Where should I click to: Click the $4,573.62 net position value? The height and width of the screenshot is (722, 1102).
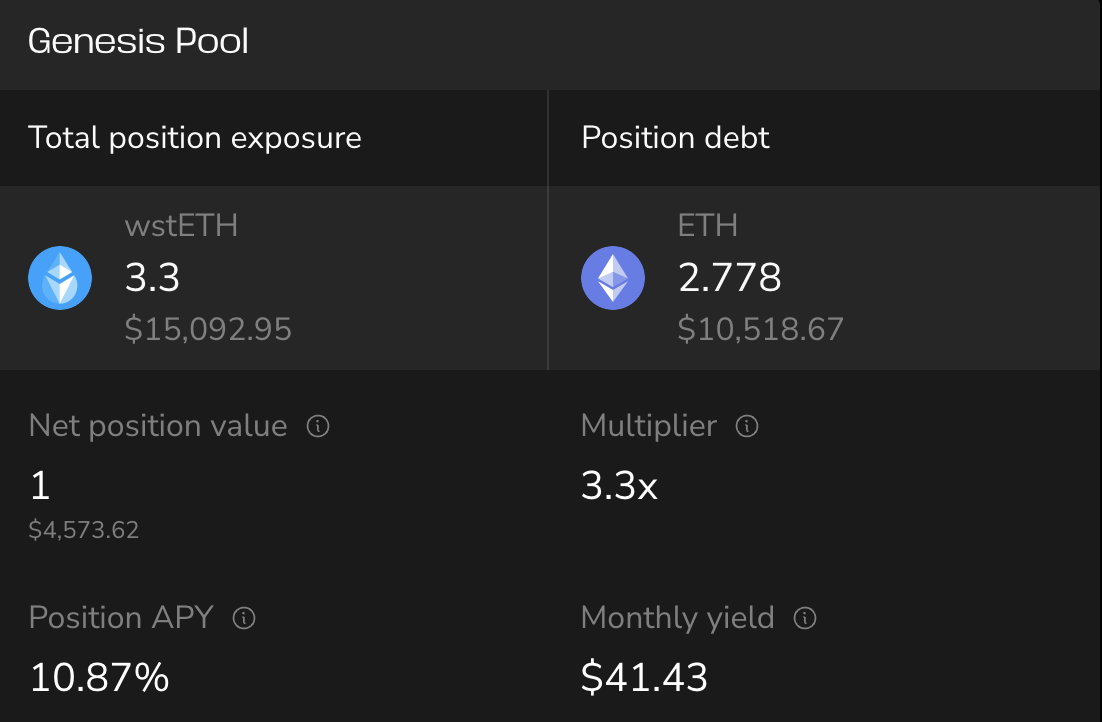[x=84, y=530]
